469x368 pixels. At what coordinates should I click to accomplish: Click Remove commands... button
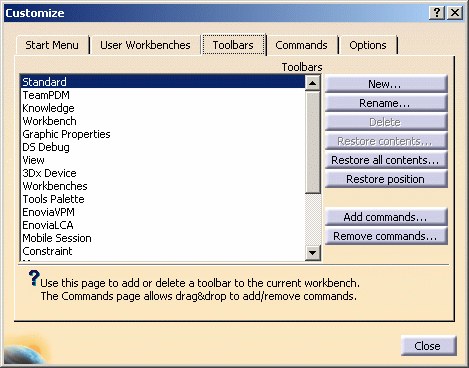point(386,236)
